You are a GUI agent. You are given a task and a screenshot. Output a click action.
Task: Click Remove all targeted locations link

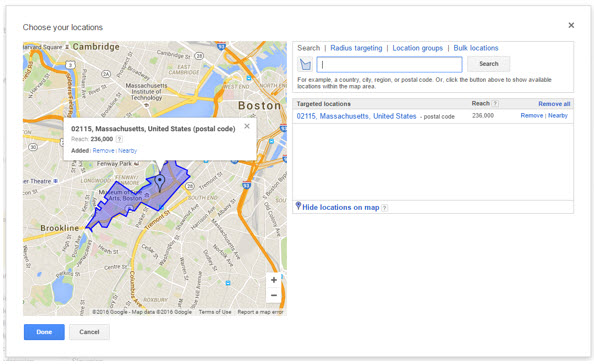tap(554, 104)
